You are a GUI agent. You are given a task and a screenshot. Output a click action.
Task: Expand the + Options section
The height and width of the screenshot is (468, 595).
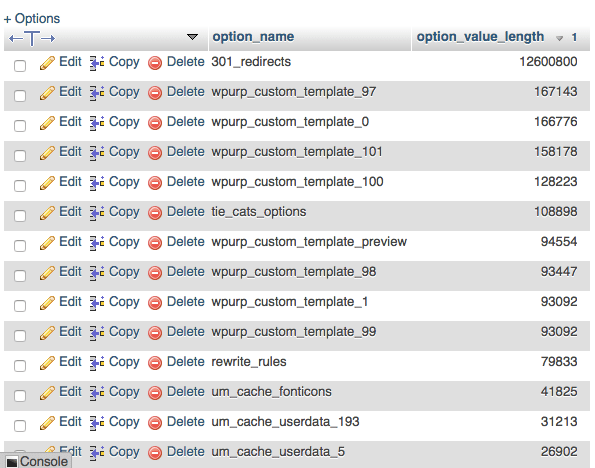(x=32, y=18)
